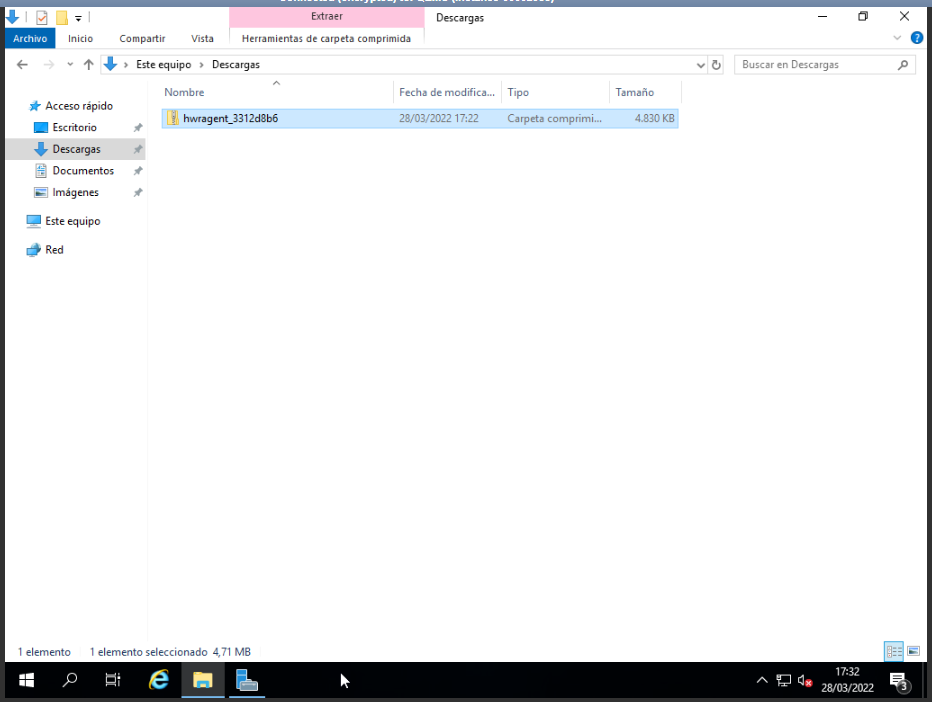The image size is (932, 702).
Task: Select Documentos in the Acceso rápido list
Action: (x=83, y=171)
